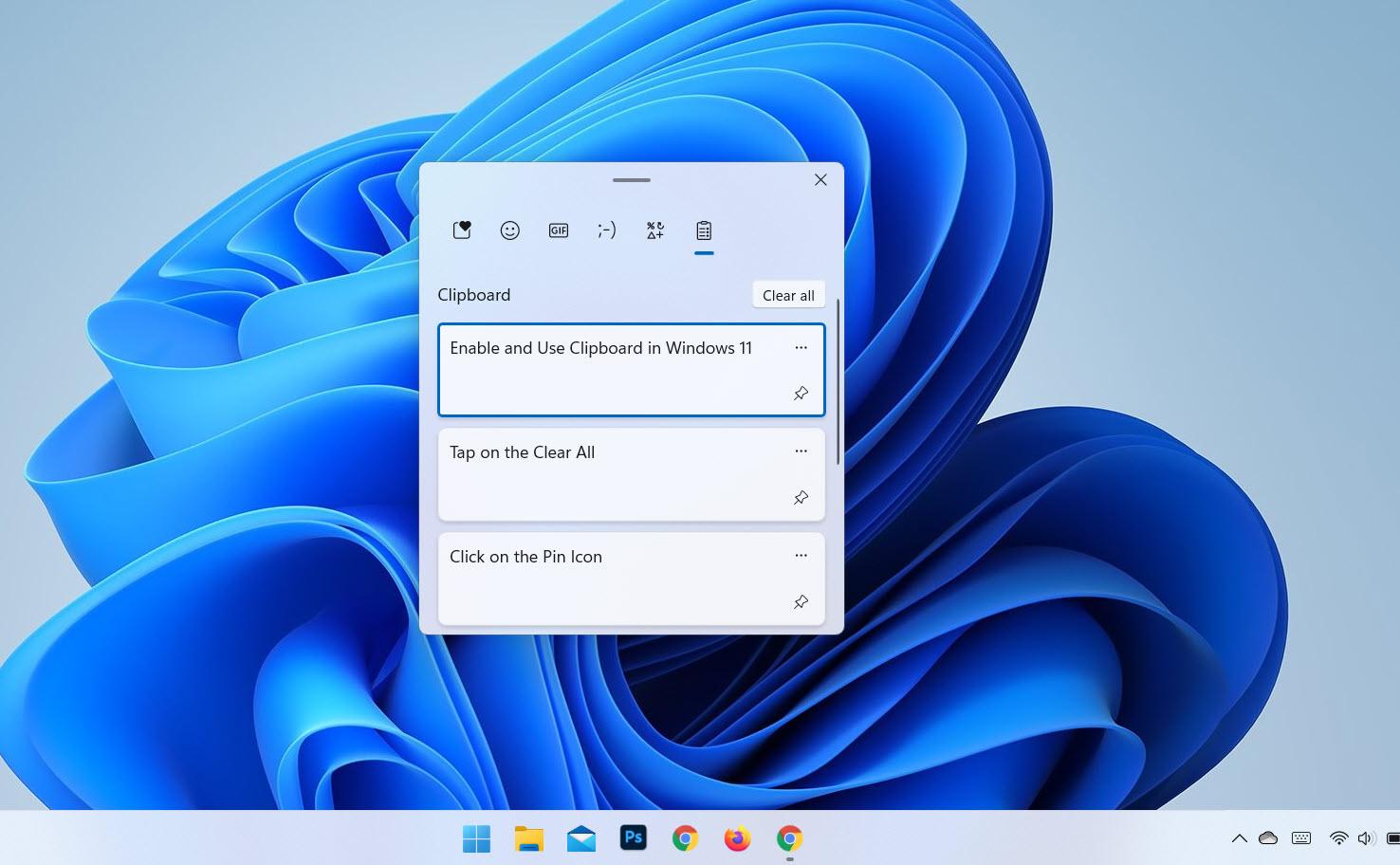
Task: Select the Clipboard icon in the picker
Action: (x=704, y=230)
